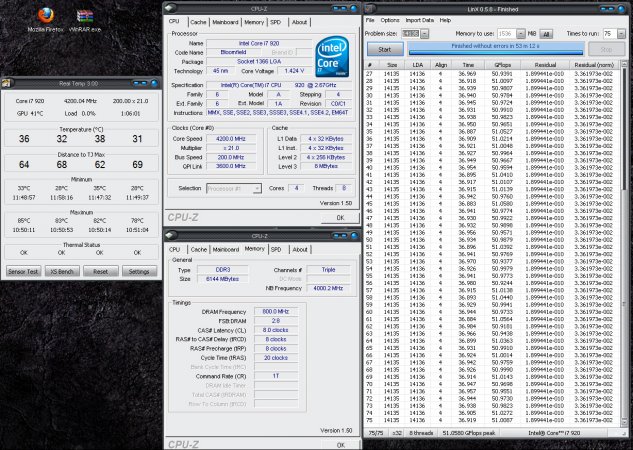Click the LinX title bar app icon
Screen dimensions: 633x450
369,8
